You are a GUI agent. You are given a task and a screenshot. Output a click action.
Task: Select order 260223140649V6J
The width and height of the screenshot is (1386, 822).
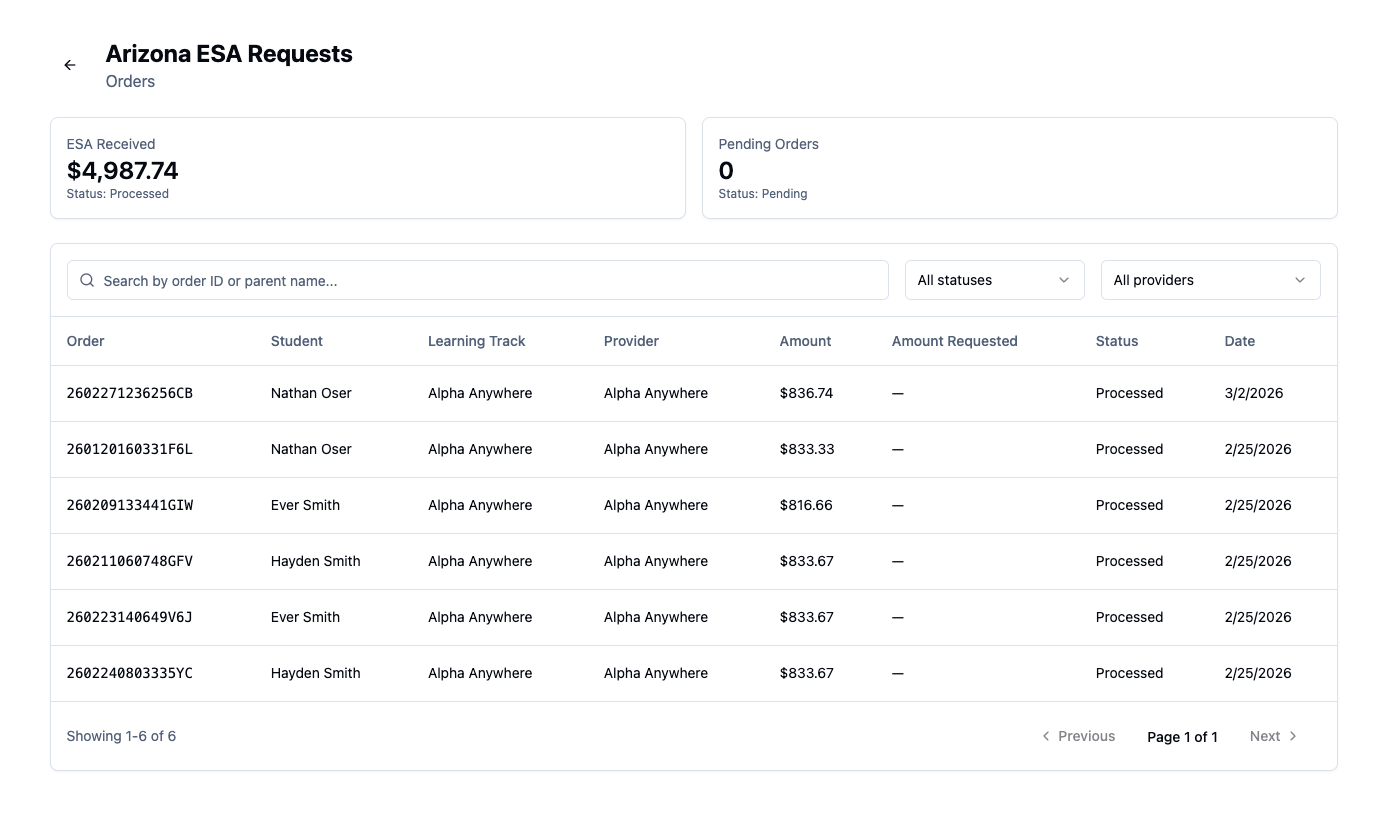(x=130, y=617)
